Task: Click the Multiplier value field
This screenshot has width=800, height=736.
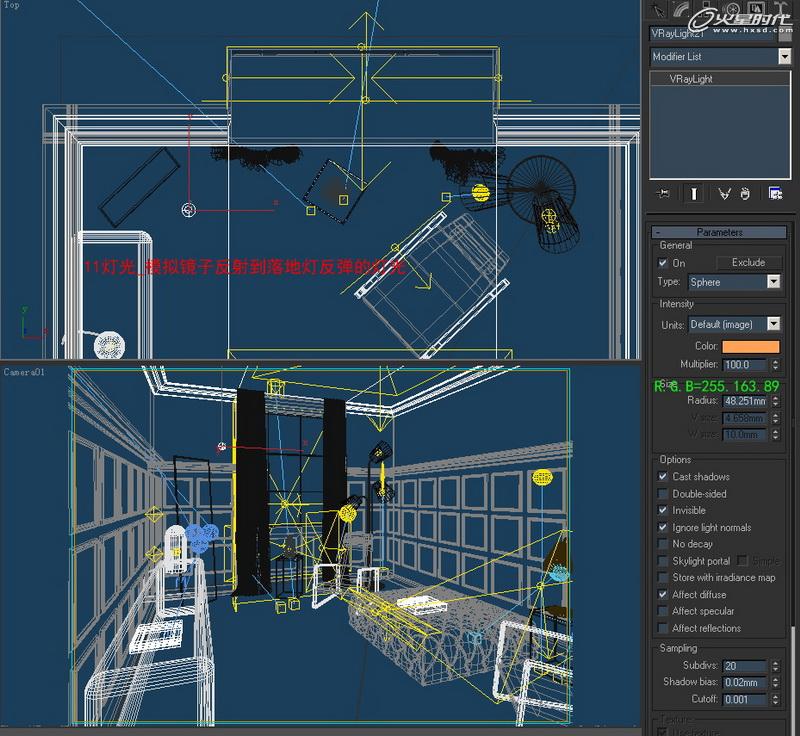Action: (744, 365)
